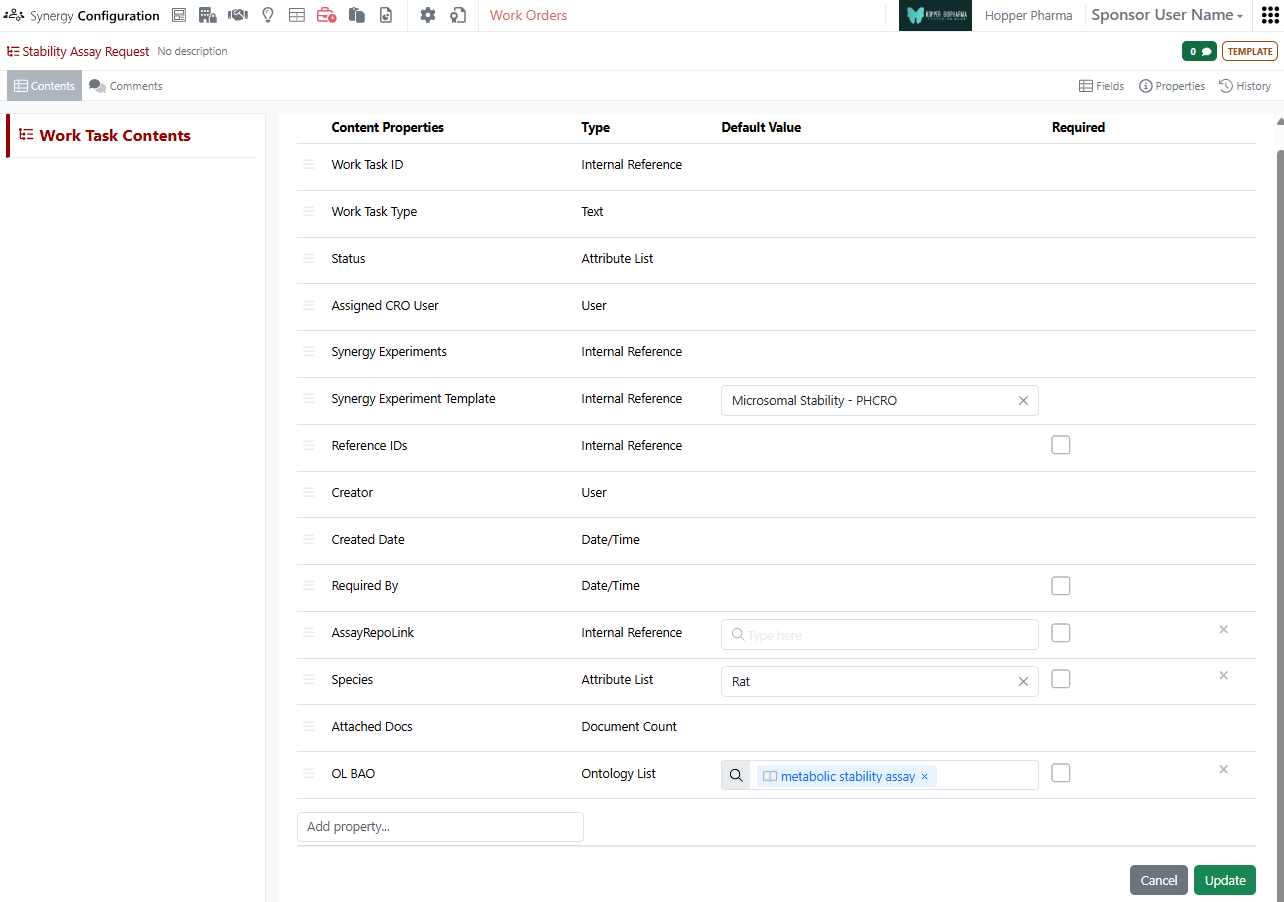
Task: Toggle Required checkbox for Species
Action: point(1061,679)
